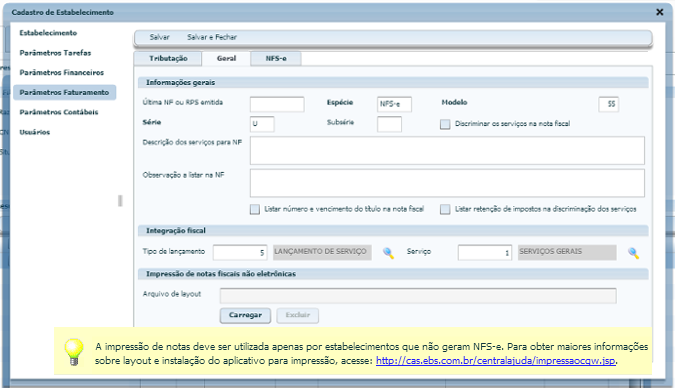The width and height of the screenshot is (675, 388).
Task: Click the disabled Excluir button
Action: click(298, 315)
